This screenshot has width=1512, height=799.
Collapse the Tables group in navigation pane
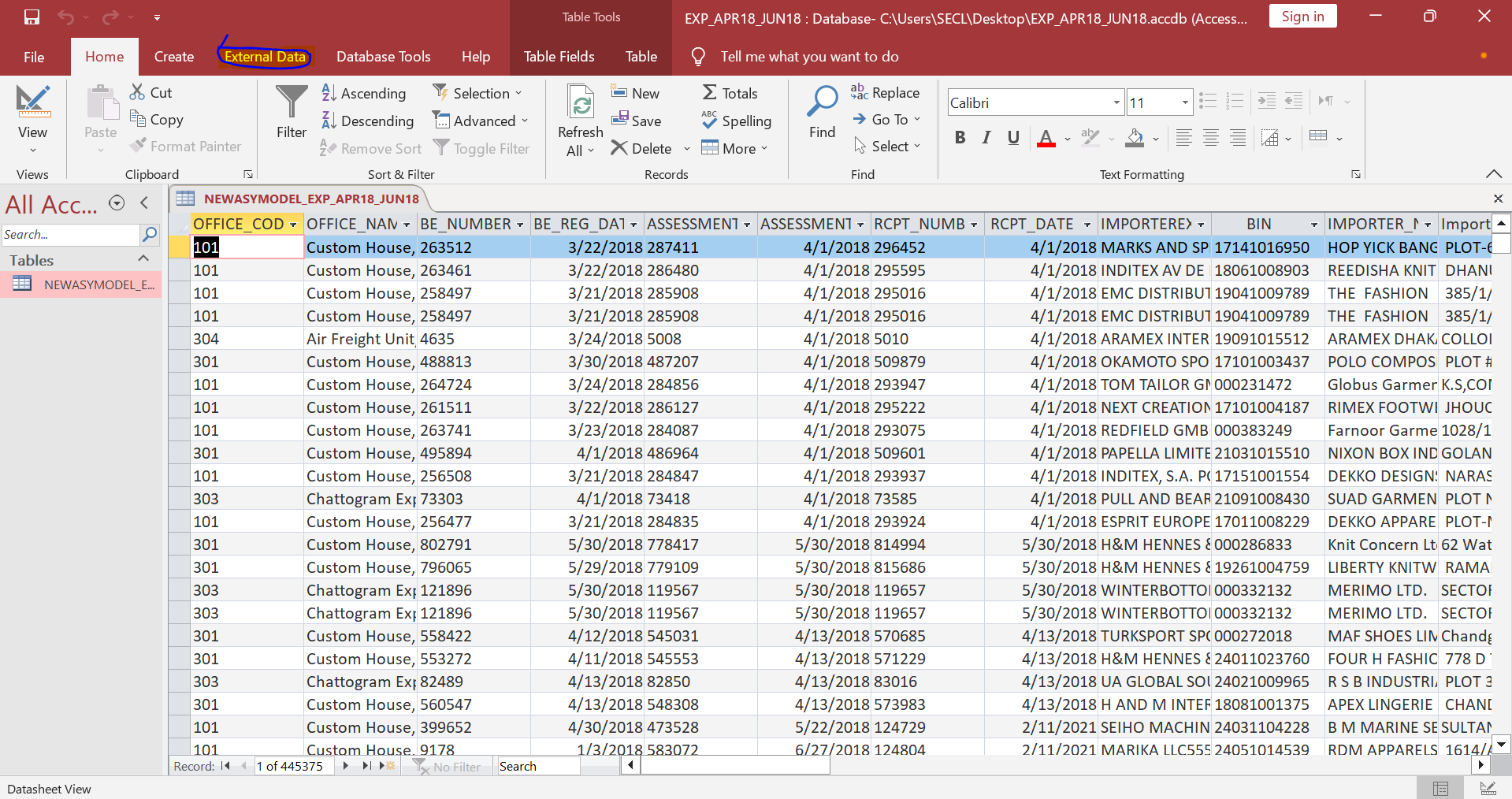pos(143,259)
